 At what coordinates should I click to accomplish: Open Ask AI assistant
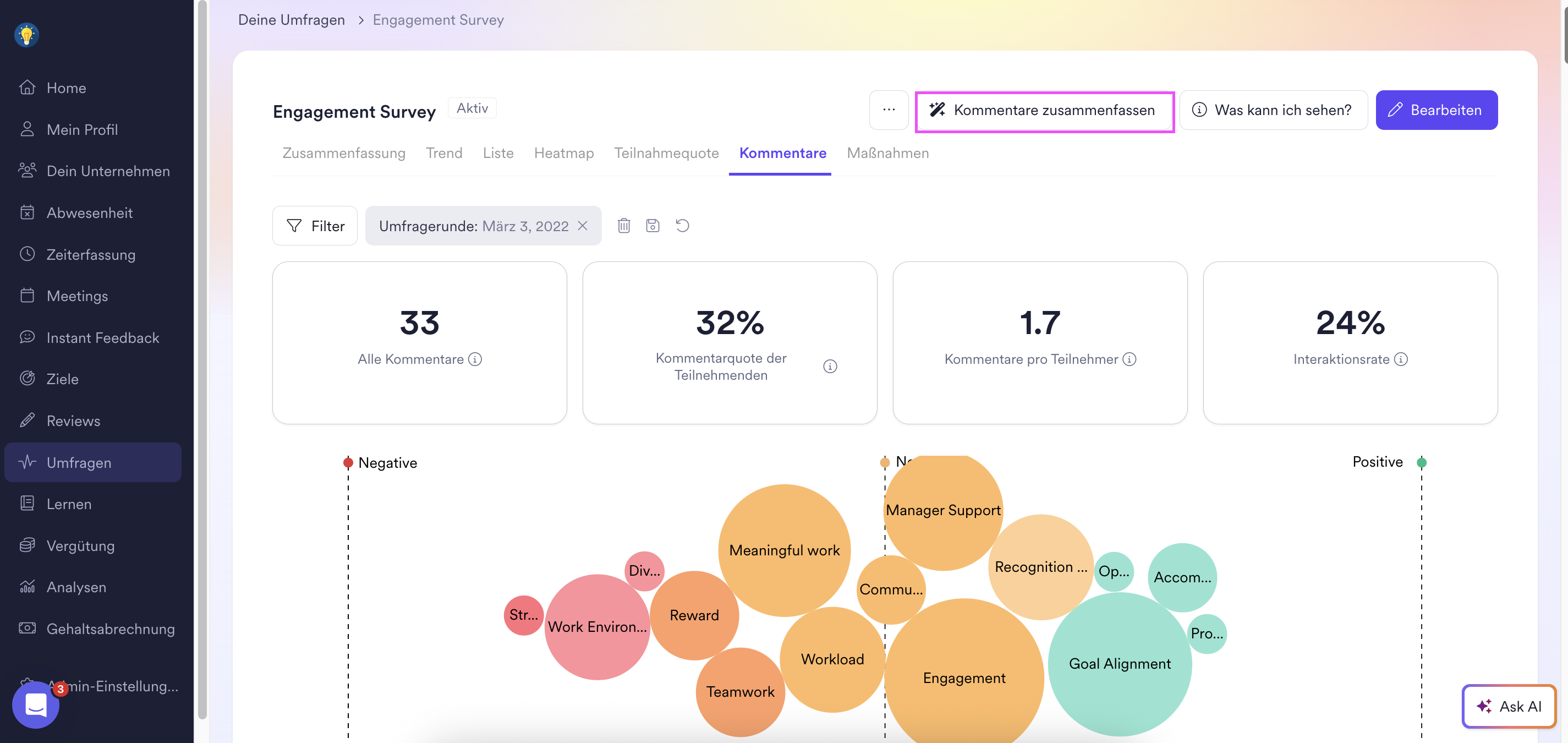click(1509, 707)
